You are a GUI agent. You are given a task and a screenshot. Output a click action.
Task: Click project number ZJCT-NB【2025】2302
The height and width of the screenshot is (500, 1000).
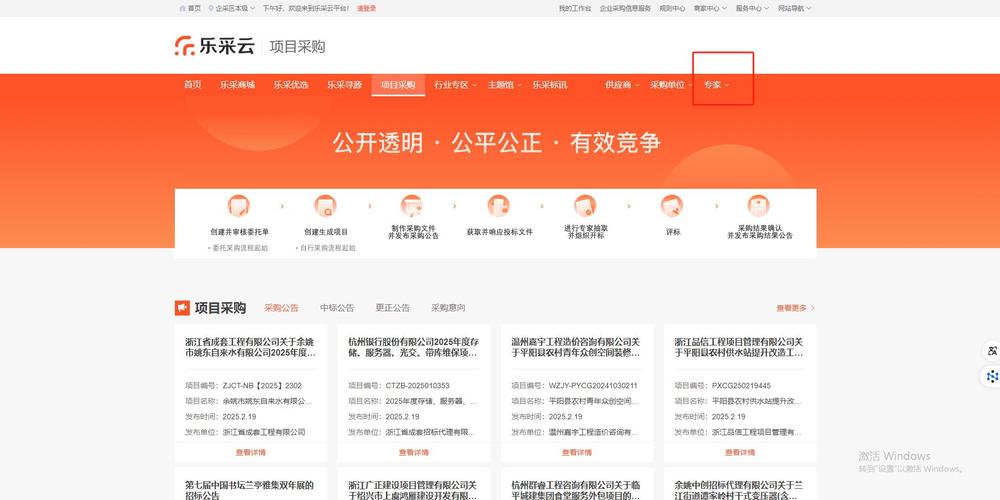tap(262, 386)
